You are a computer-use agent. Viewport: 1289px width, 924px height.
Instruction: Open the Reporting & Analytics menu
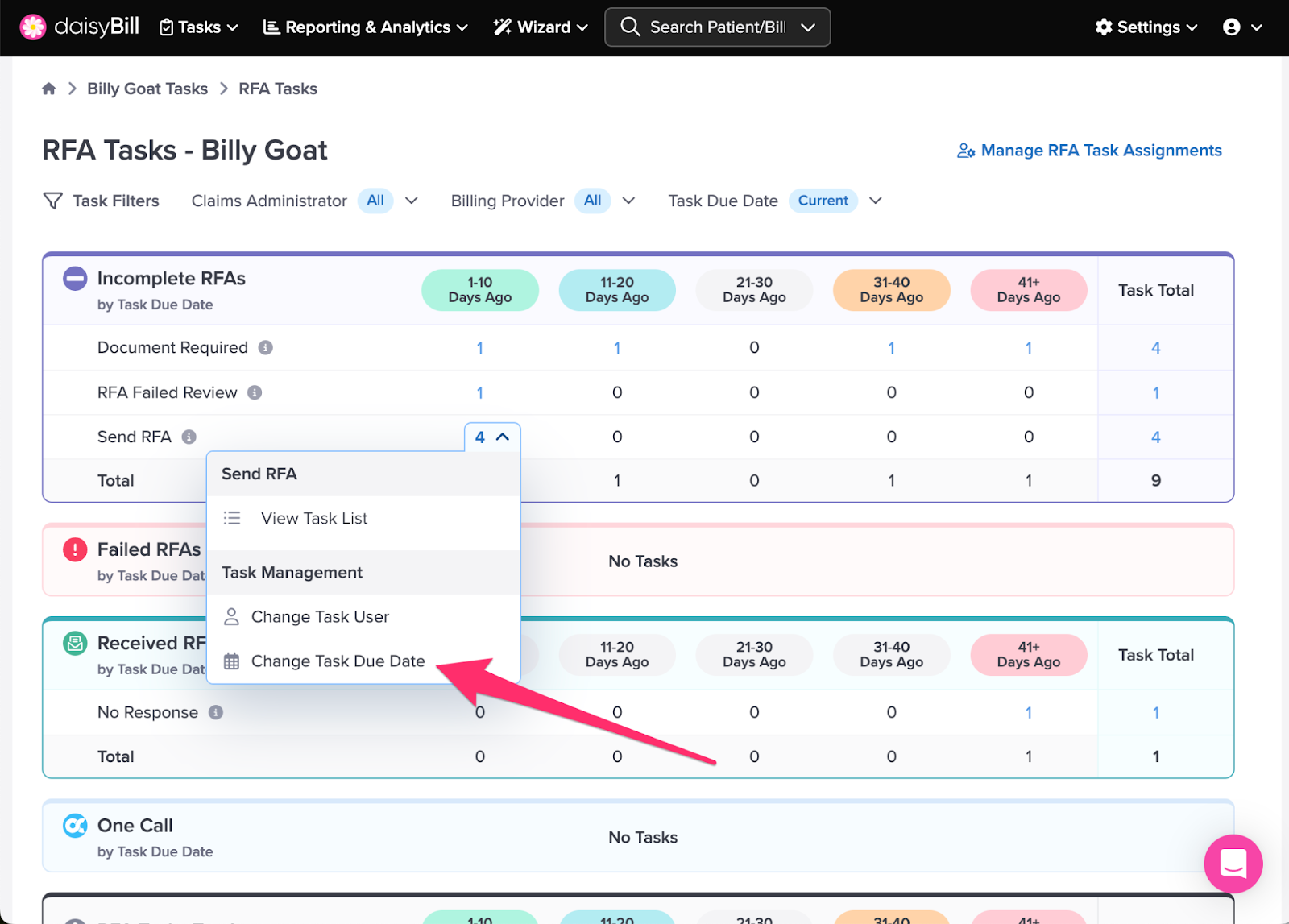(x=365, y=27)
